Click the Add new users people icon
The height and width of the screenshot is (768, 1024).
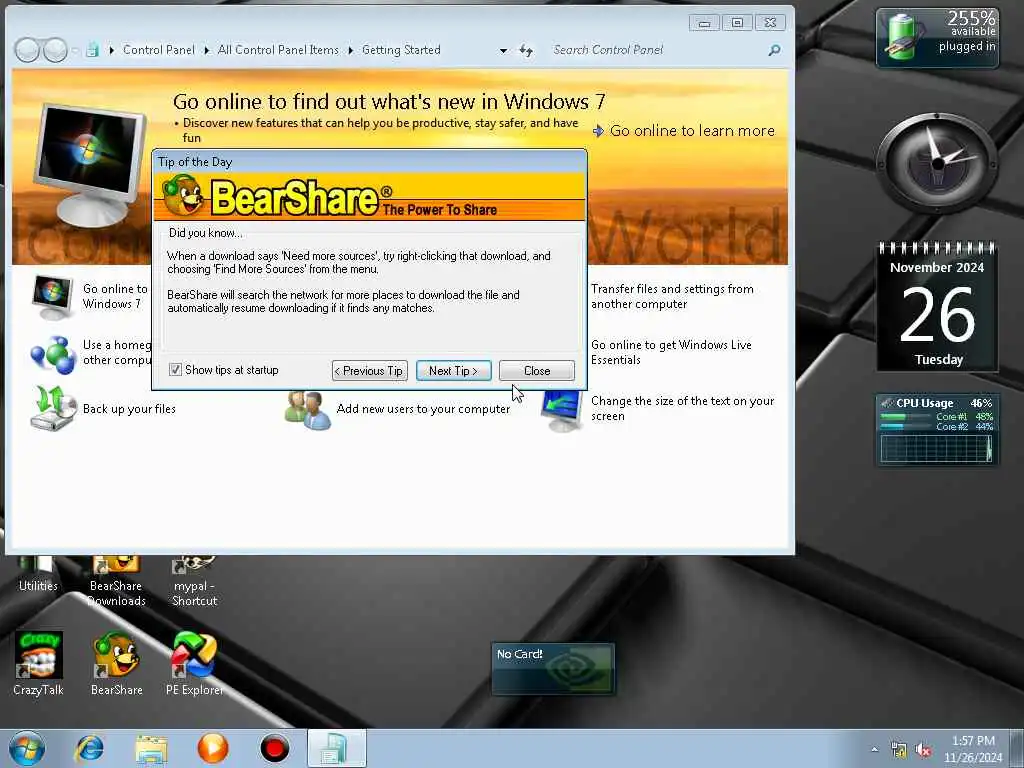pyautogui.click(x=308, y=410)
